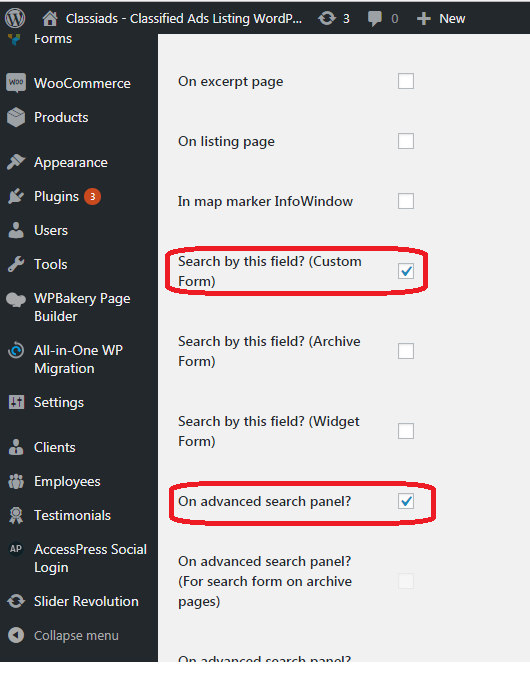Open the New content menu
The image size is (530, 695).
coord(441,19)
